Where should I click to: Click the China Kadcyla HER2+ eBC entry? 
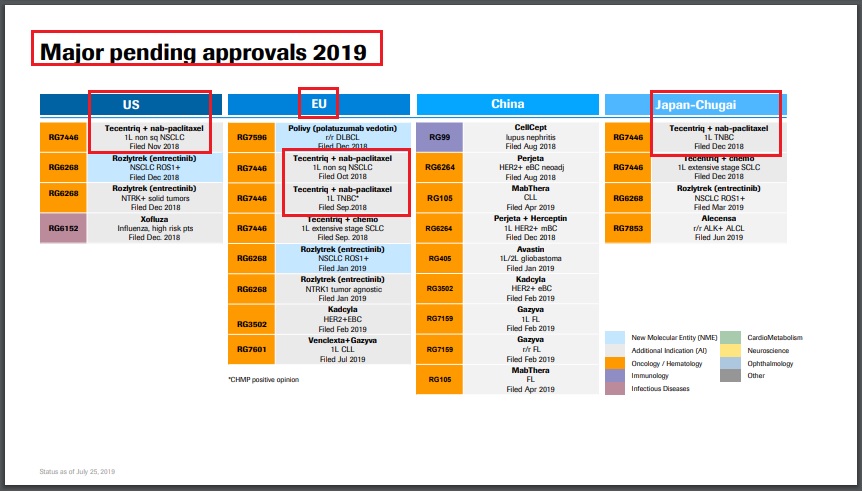tap(531, 289)
